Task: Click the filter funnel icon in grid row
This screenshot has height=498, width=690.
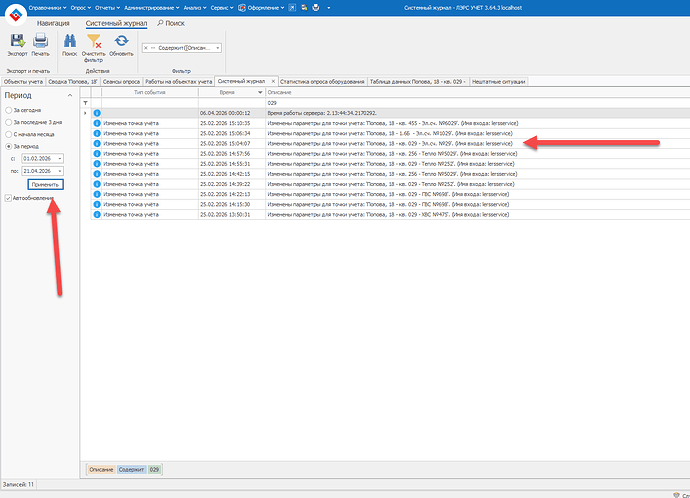Action: pyautogui.click(x=85, y=103)
